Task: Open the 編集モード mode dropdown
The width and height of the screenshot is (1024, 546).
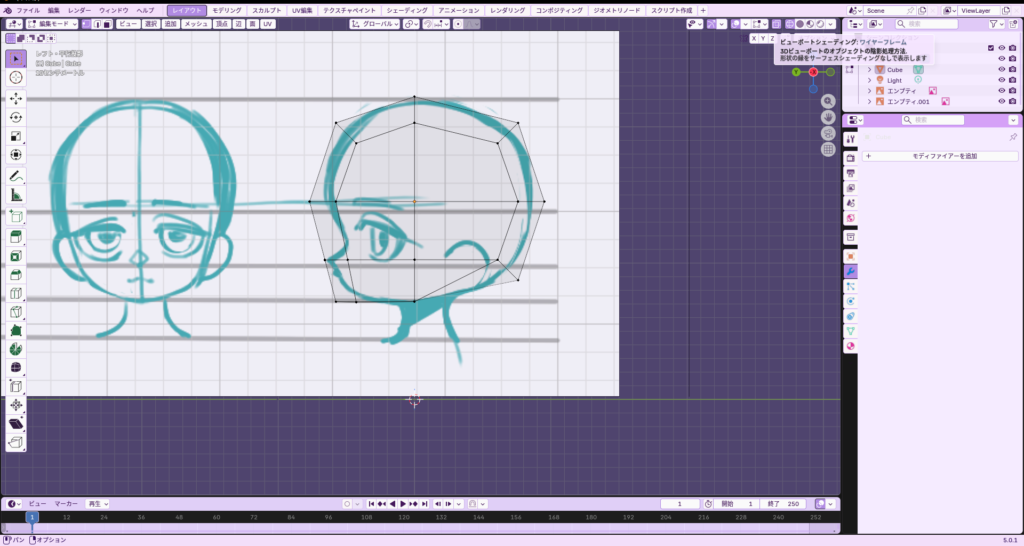Action: (x=51, y=23)
